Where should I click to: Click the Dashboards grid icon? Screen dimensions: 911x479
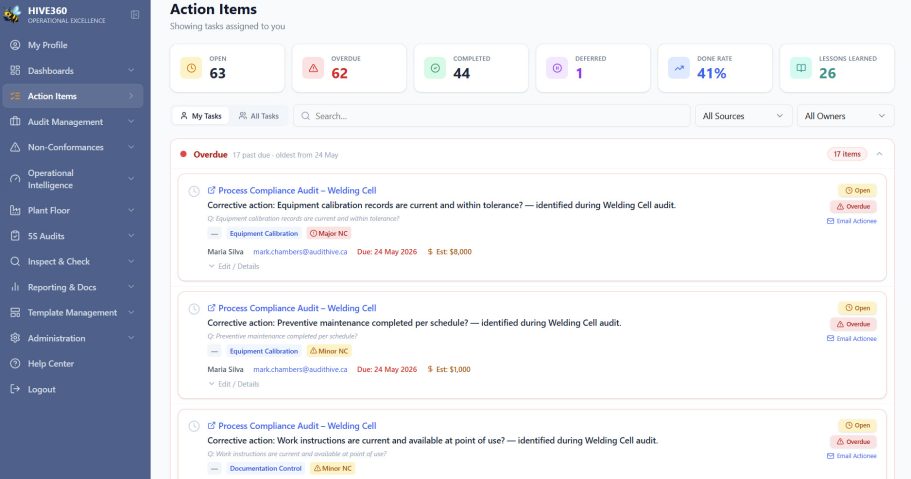coord(15,70)
